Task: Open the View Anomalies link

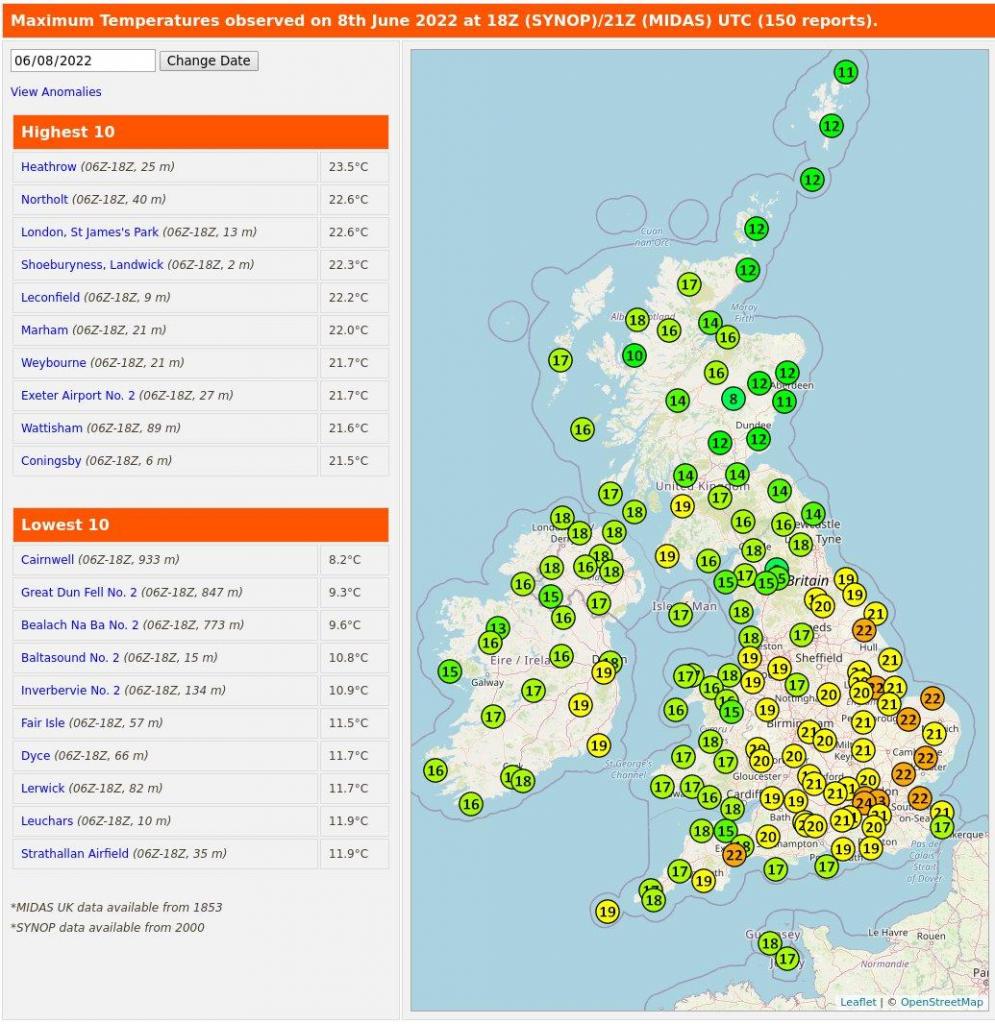Action: tap(56, 92)
